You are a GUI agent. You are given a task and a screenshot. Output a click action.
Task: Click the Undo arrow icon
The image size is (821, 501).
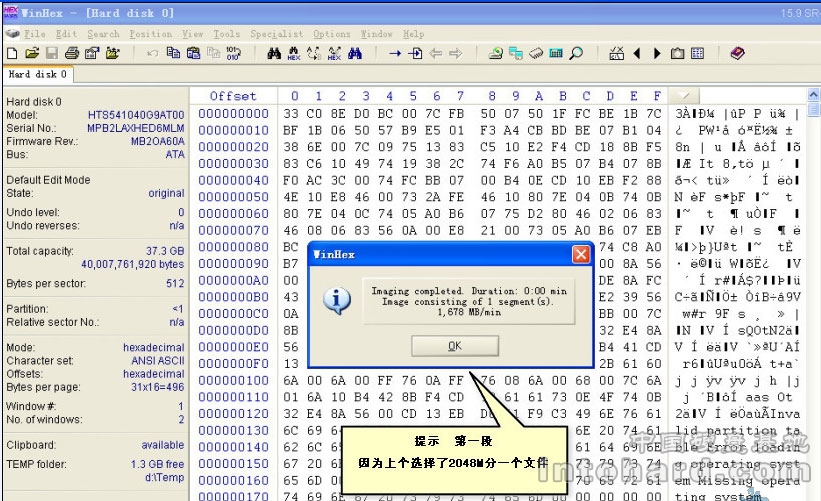tap(153, 53)
